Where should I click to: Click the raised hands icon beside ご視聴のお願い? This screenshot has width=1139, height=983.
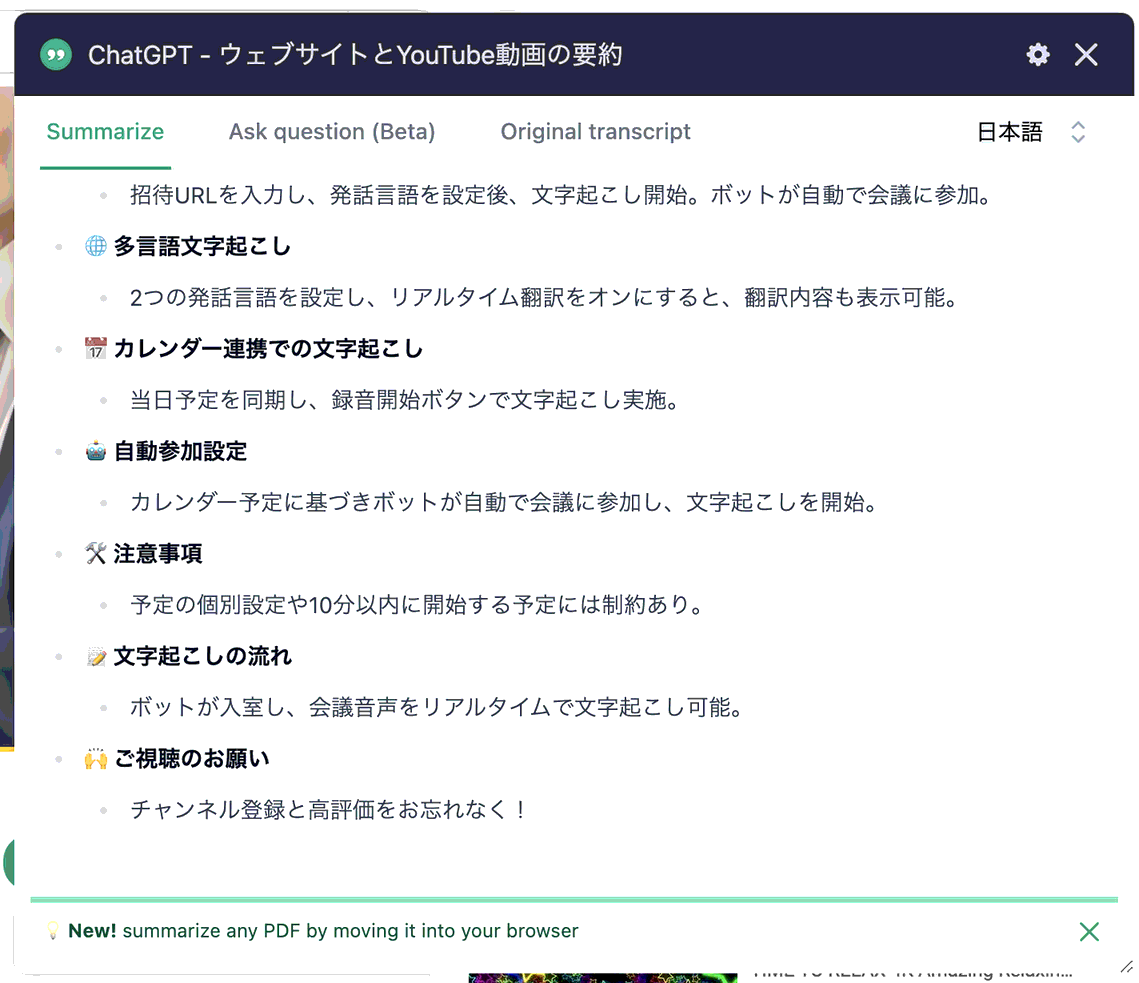96,759
